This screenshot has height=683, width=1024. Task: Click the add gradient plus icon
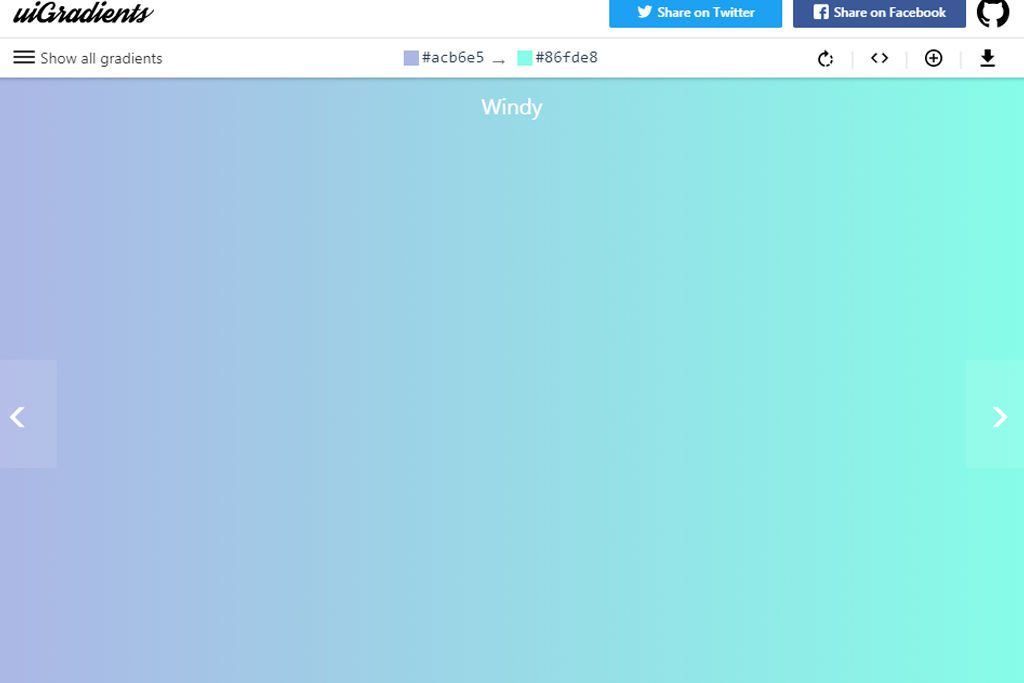934,58
